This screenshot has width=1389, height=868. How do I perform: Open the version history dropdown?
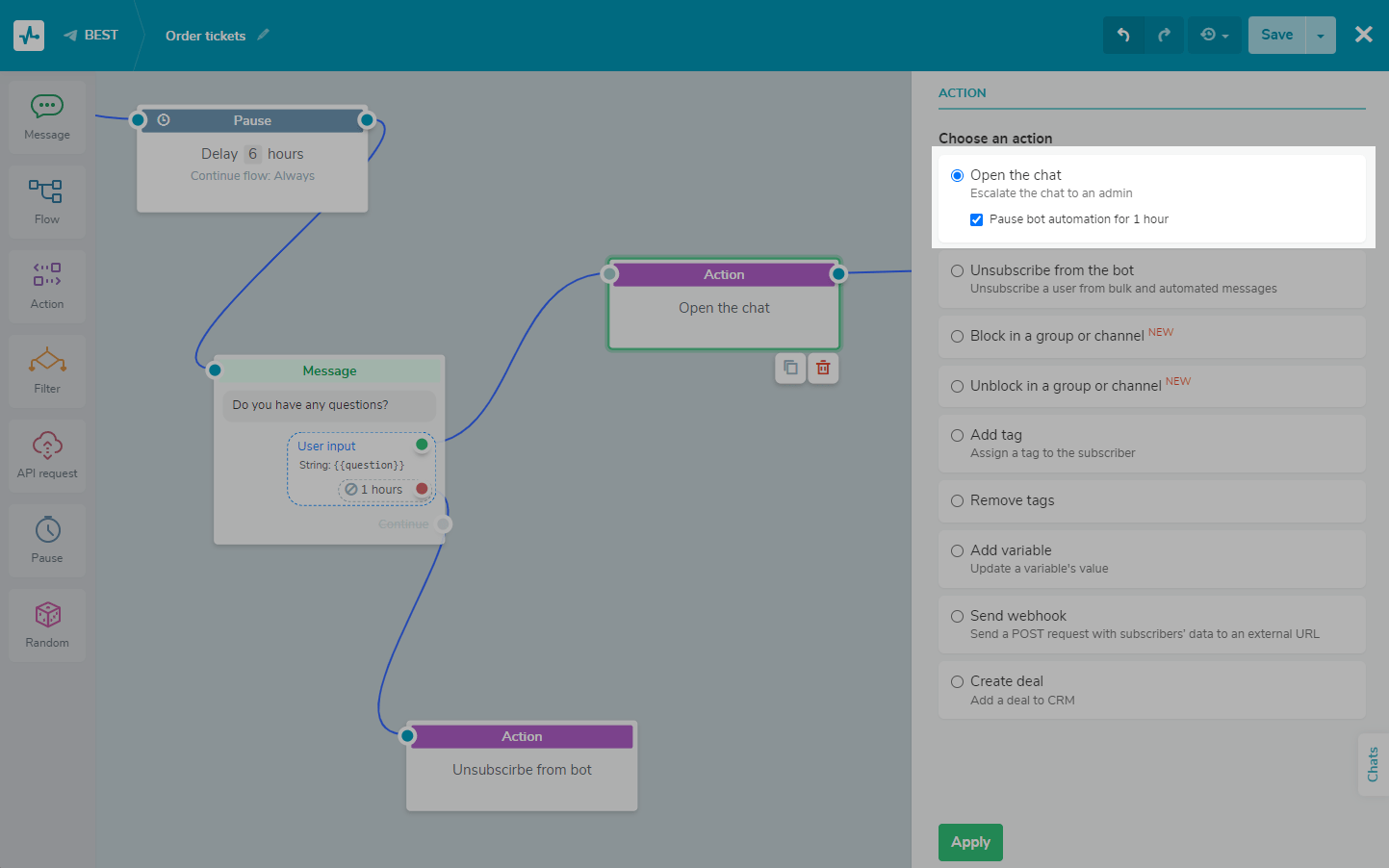(1214, 36)
